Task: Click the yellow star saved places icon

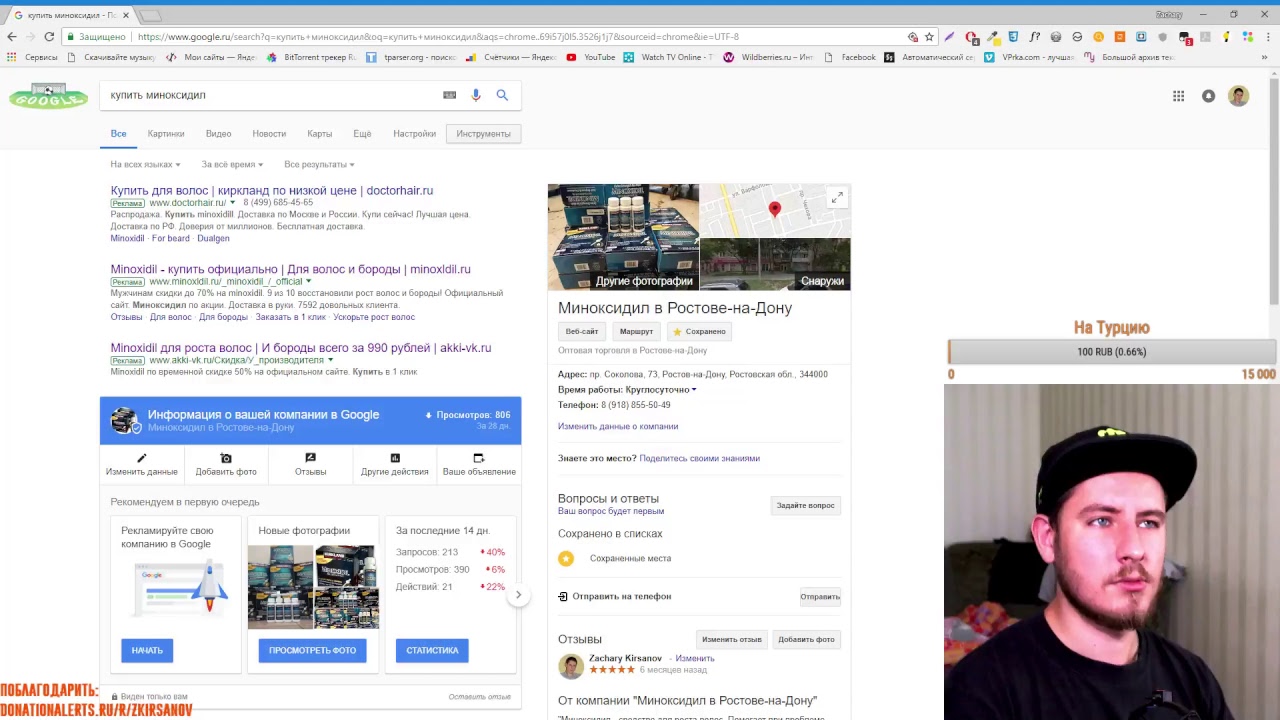Action: pos(566,558)
